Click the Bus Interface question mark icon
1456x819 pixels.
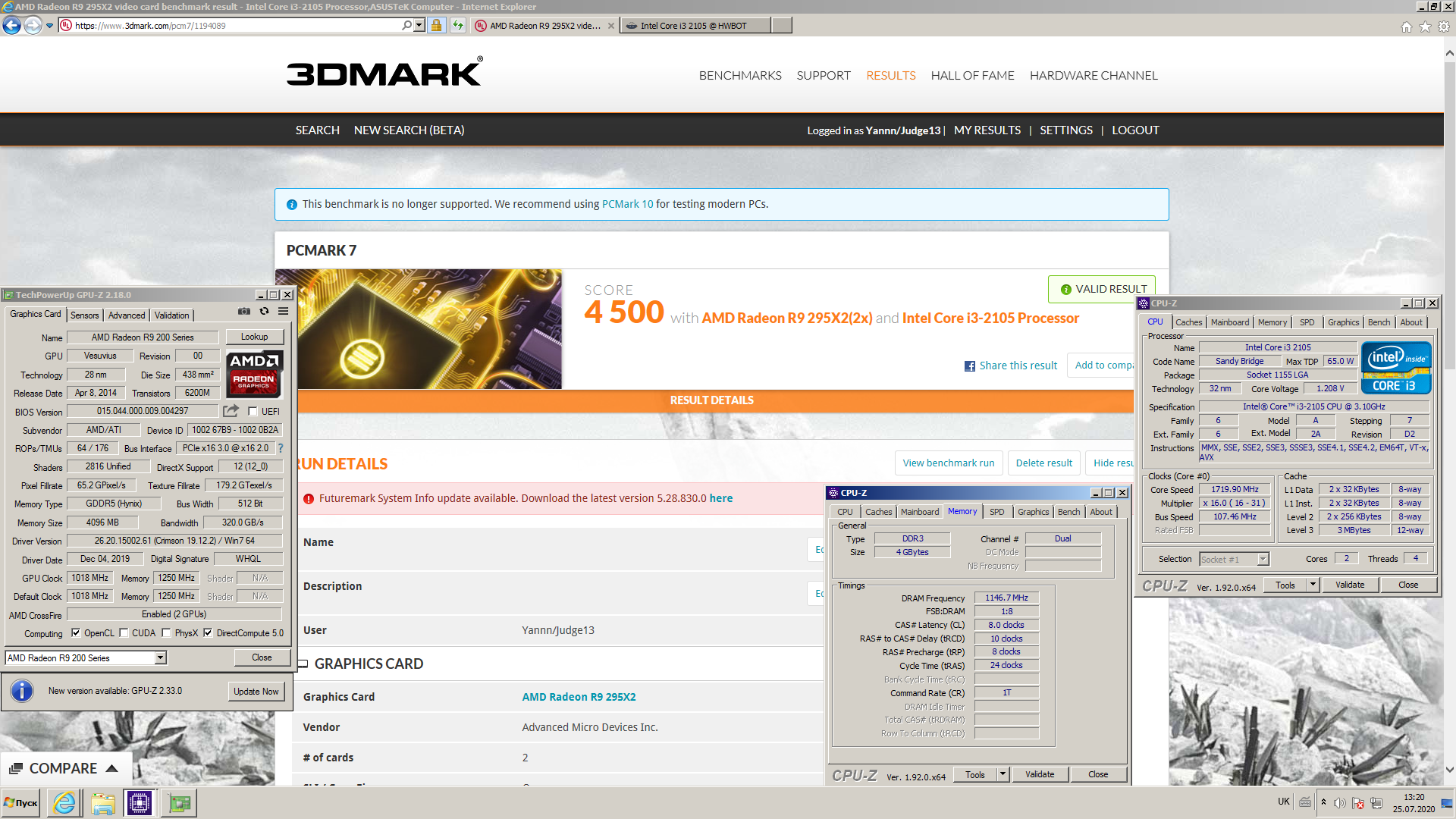click(280, 448)
